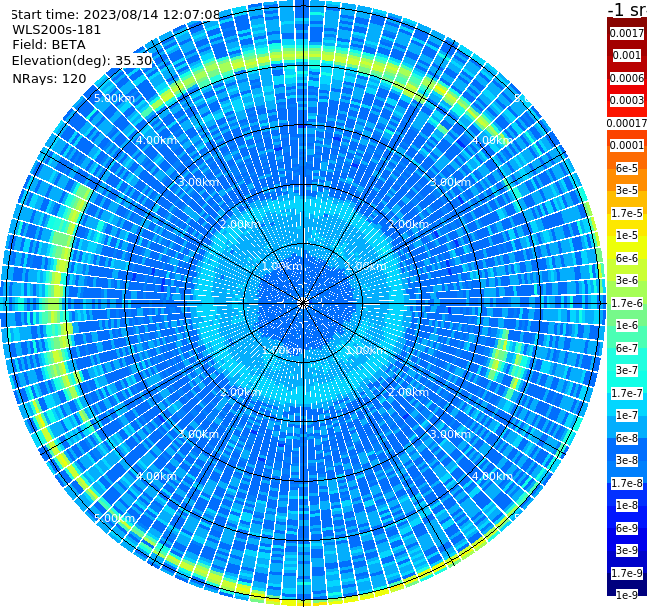Viewport: 647px width, 607px height.
Task: Select the 2.00km ring label in southwest quadrant
Action: pyautogui.click(x=241, y=392)
